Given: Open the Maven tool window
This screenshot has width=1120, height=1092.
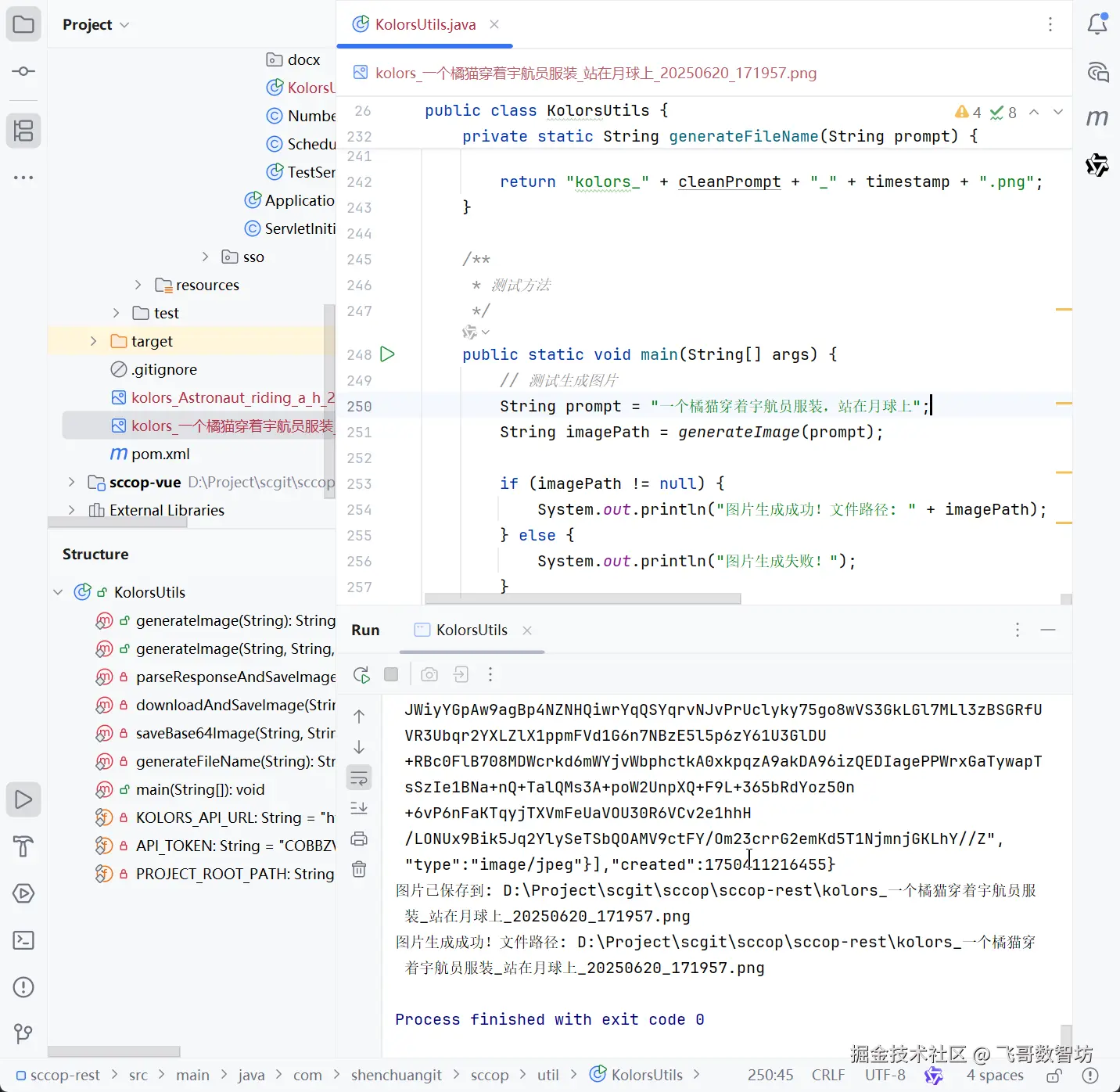Looking at the screenshot, I should point(1097,118).
